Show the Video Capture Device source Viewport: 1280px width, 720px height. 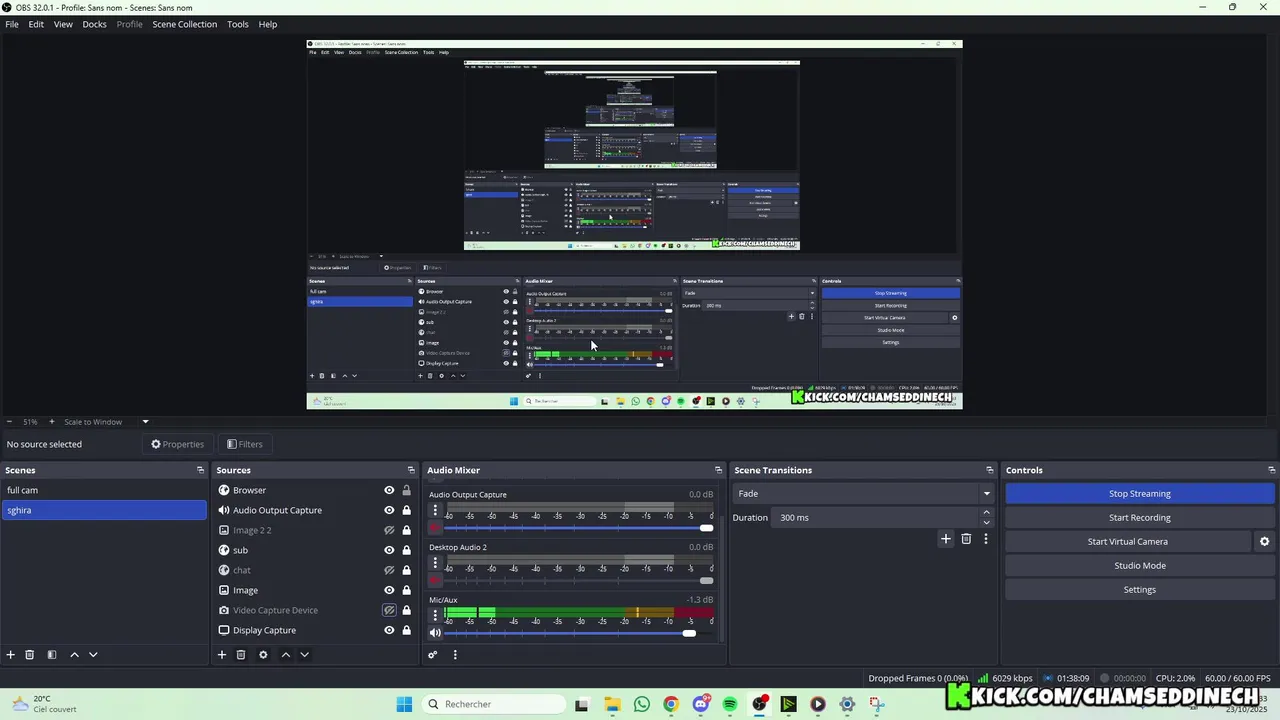[389, 610]
